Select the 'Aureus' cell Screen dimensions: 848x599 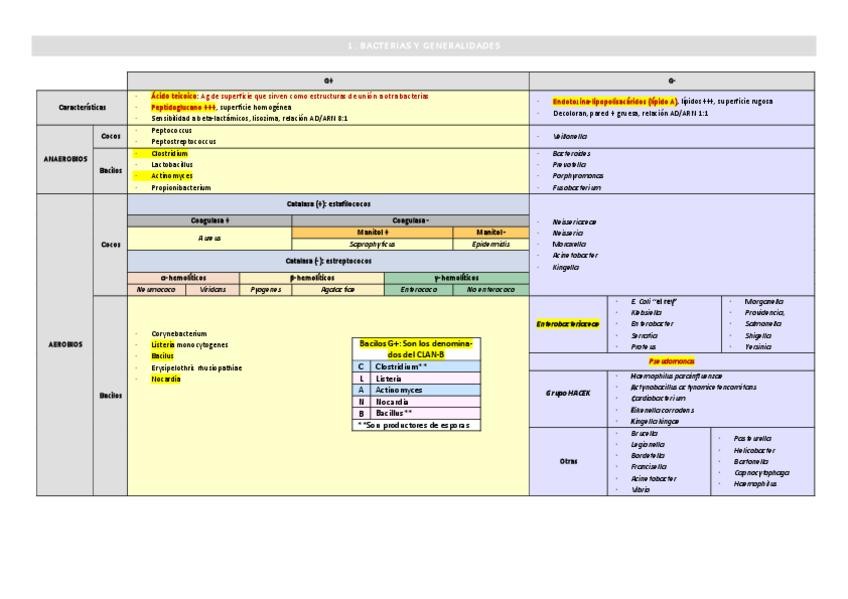coord(209,237)
